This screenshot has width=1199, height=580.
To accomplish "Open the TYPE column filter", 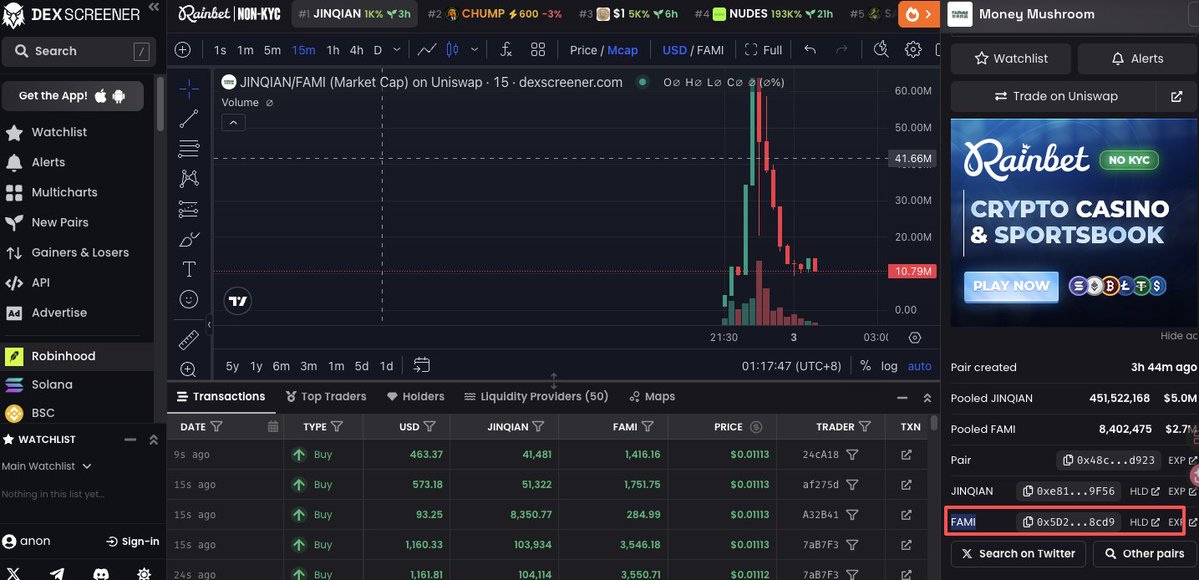I will click(x=336, y=427).
